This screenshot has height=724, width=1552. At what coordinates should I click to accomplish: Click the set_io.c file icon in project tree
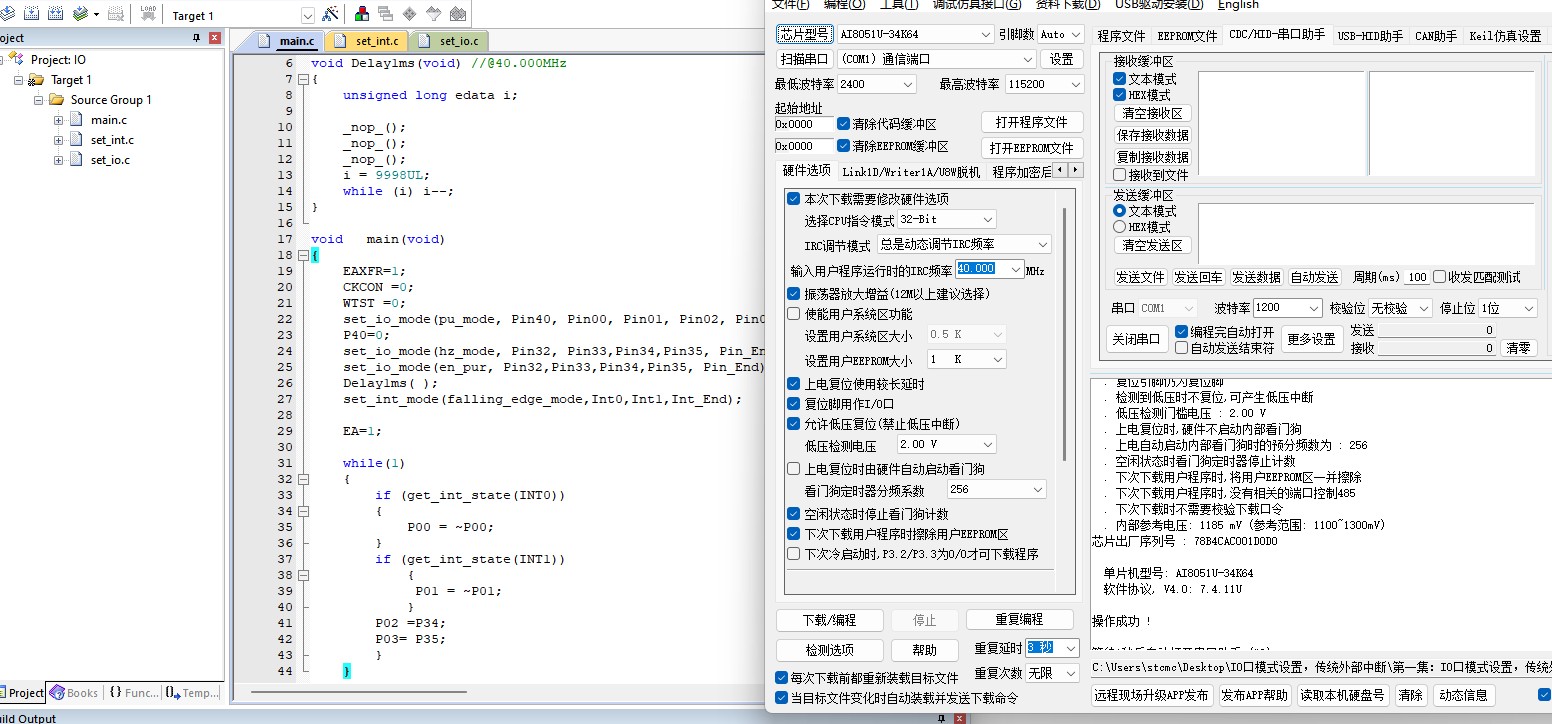click(x=75, y=160)
